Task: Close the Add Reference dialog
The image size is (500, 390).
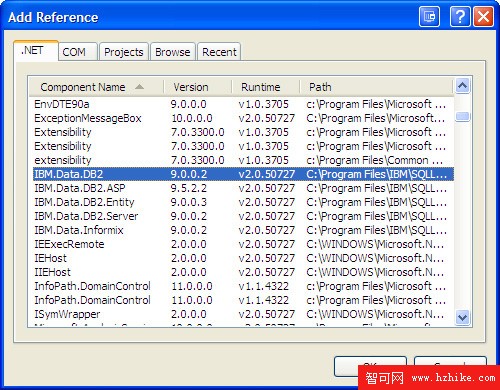Action: pyautogui.click(x=483, y=16)
